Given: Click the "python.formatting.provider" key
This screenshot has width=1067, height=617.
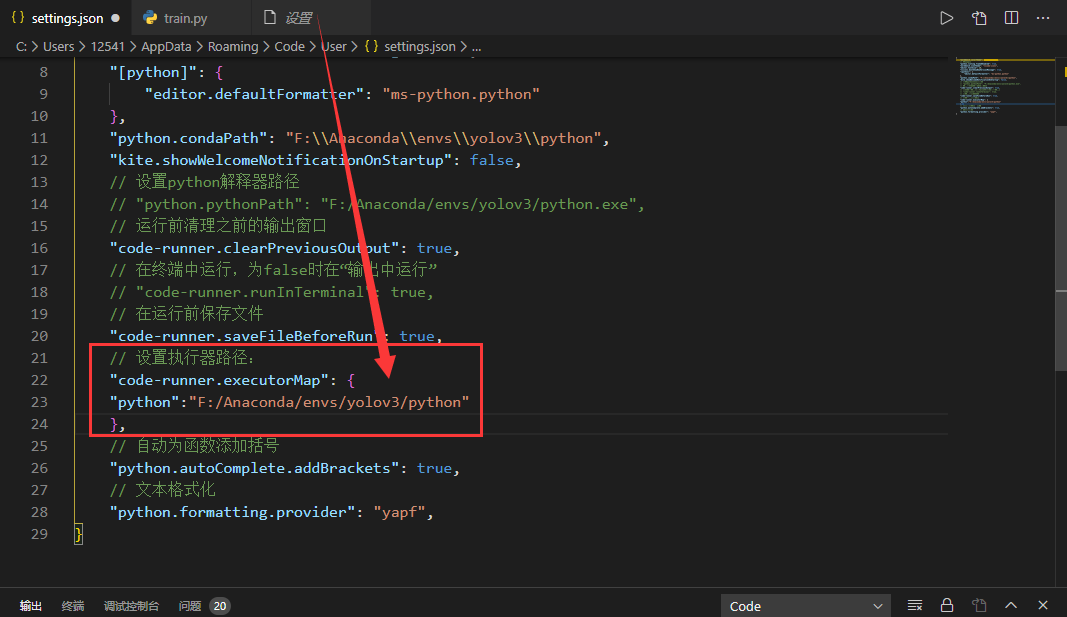Looking at the screenshot, I should [x=232, y=512].
